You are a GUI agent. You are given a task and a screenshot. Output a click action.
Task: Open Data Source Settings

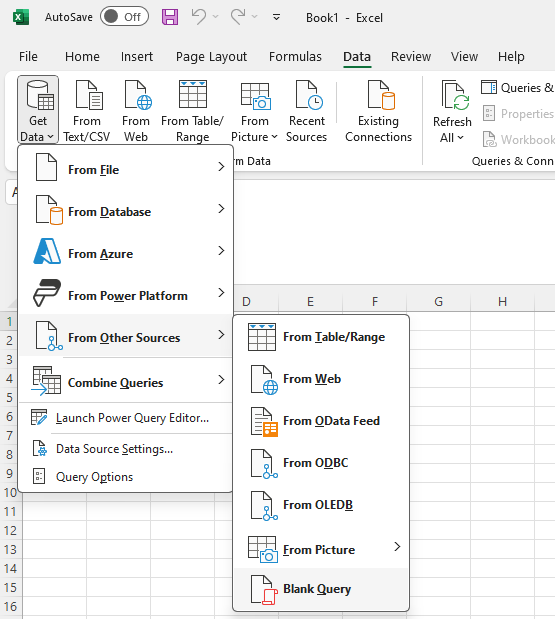coord(126,448)
